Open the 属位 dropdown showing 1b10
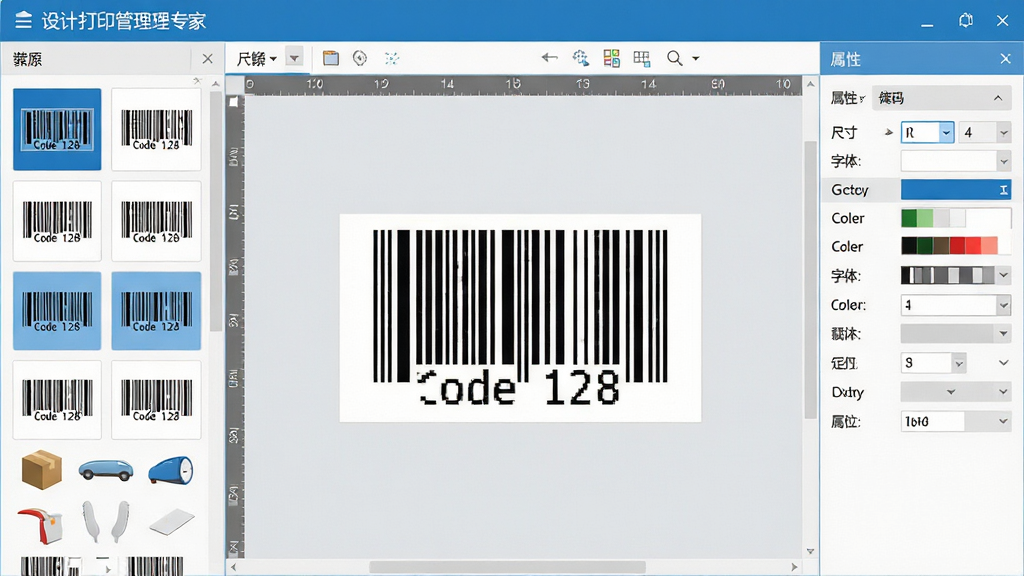The image size is (1024, 576). click(x=1003, y=421)
